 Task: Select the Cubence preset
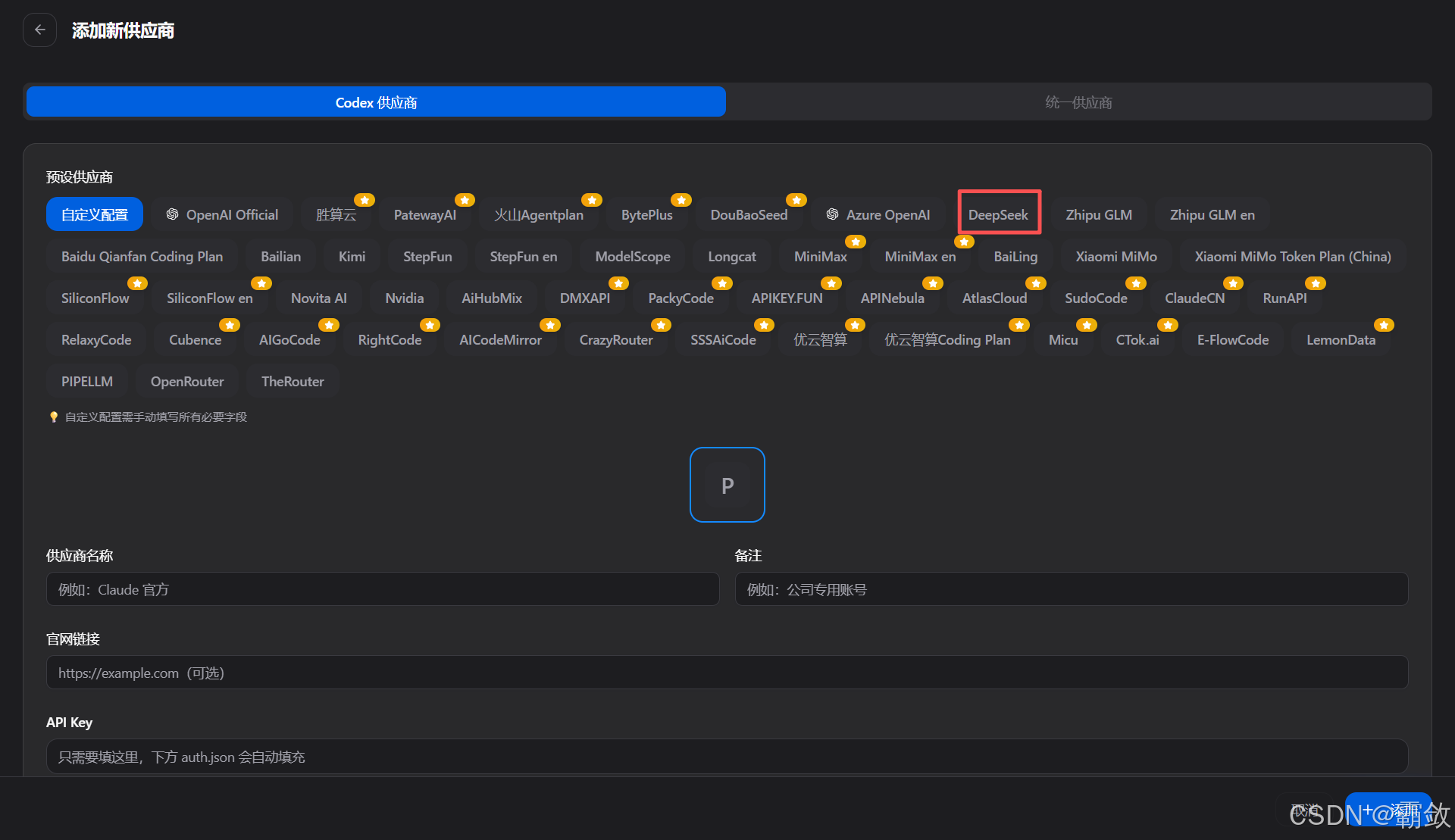click(x=196, y=339)
